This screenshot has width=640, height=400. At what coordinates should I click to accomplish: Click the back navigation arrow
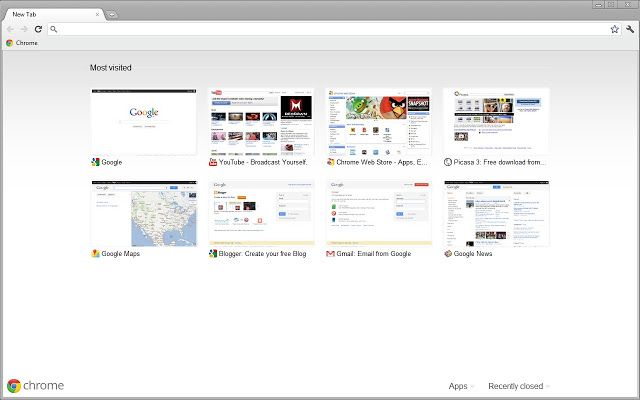[10, 29]
